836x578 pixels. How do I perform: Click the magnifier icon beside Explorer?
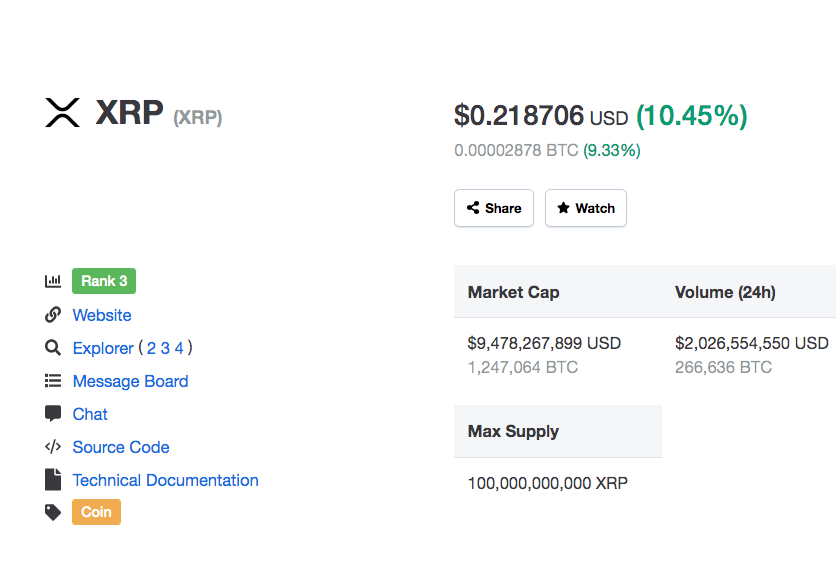click(x=53, y=348)
